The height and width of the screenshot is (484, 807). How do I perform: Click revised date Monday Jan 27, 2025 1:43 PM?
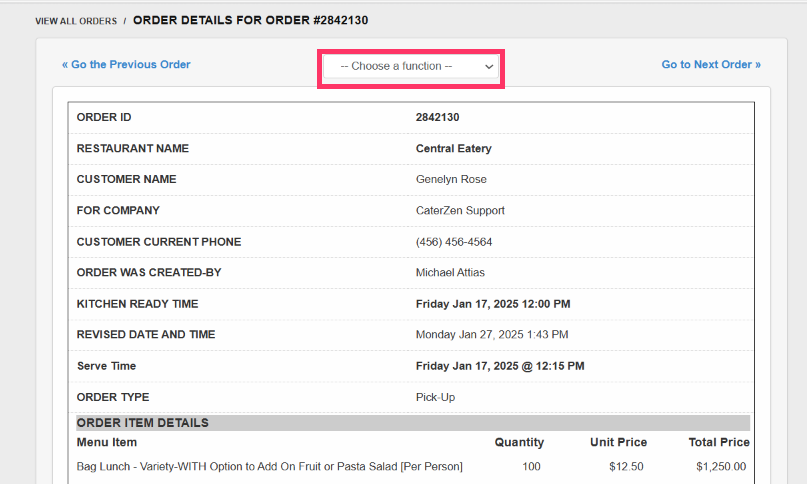(492, 335)
